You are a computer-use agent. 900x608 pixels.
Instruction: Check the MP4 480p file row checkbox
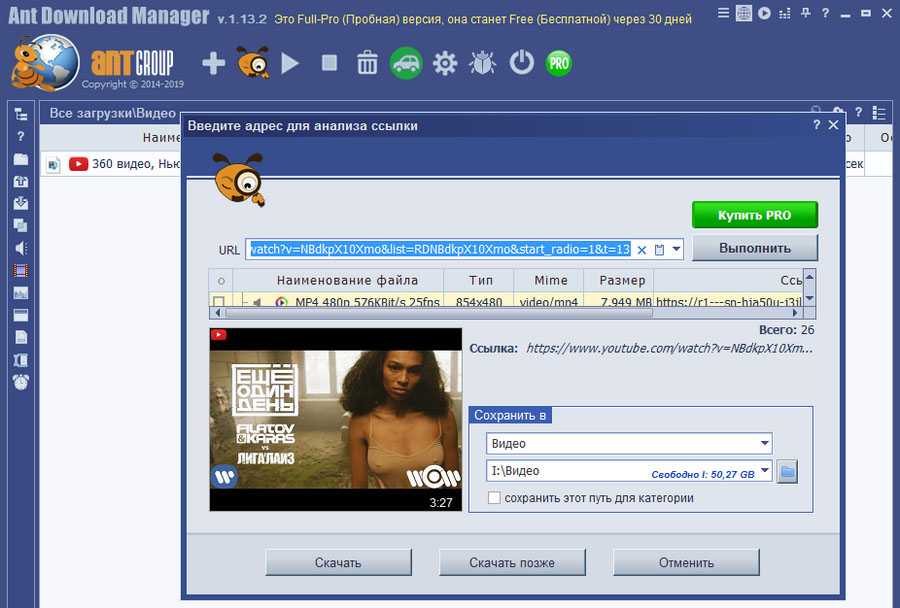pos(219,301)
